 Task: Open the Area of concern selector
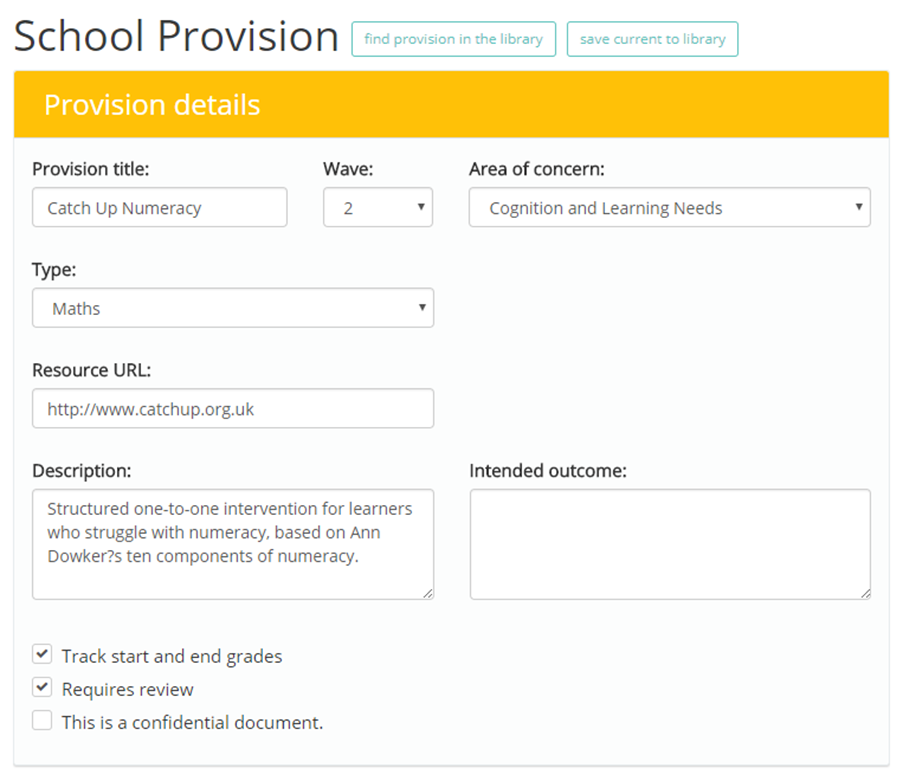tap(670, 207)
